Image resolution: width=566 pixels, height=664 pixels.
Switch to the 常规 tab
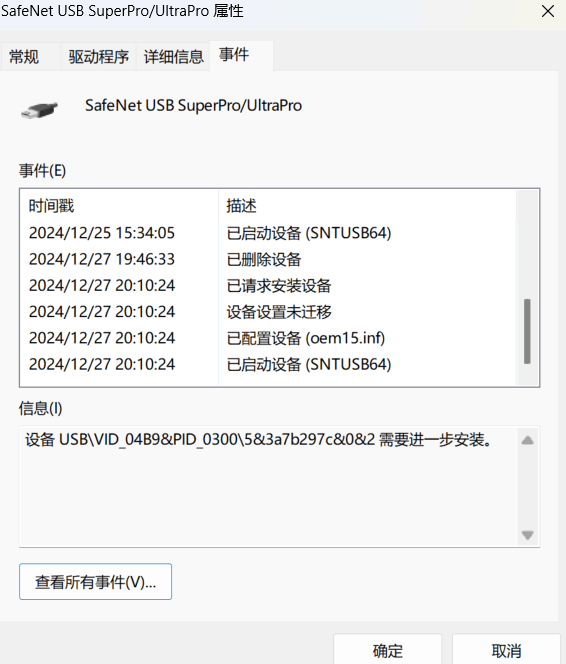pyautogui.click(x=24, y=56)
